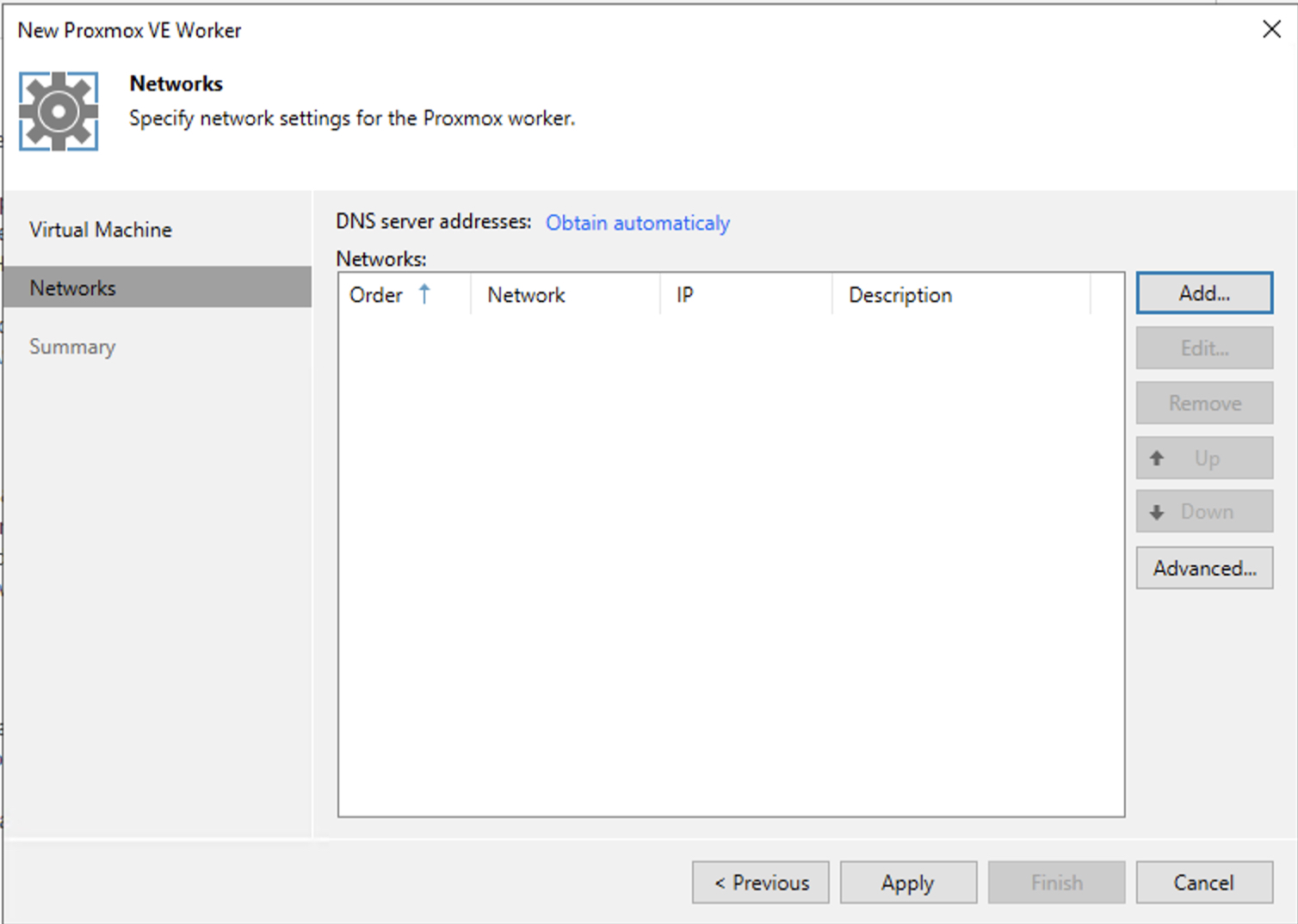Click the Network column header
Viewport: 1298px width, 924px height.
click(x=526, y=295)
